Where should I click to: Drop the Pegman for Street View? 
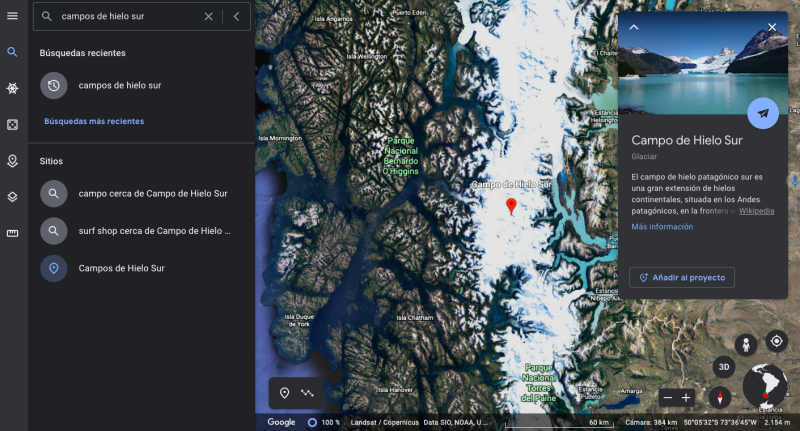click(744, 345)
